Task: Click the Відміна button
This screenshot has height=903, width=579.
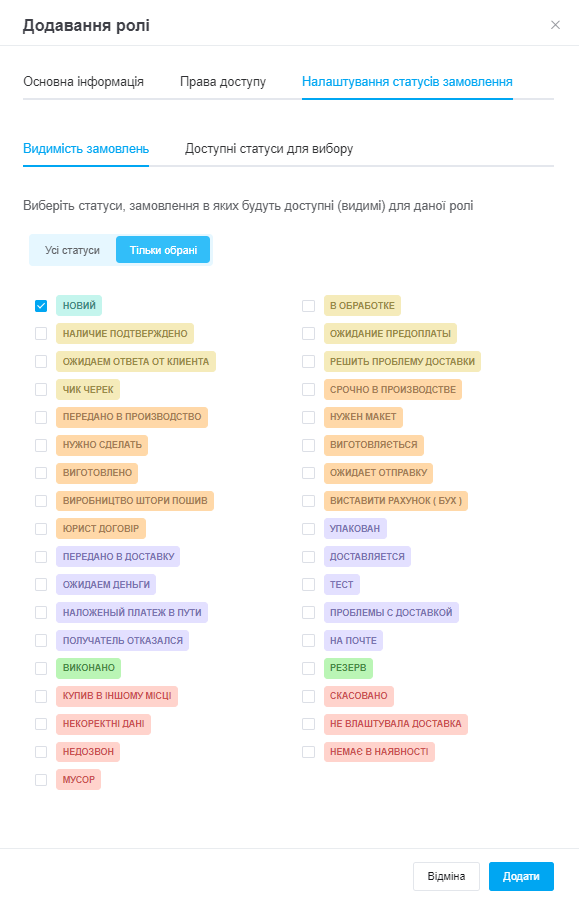Action: 446,877
